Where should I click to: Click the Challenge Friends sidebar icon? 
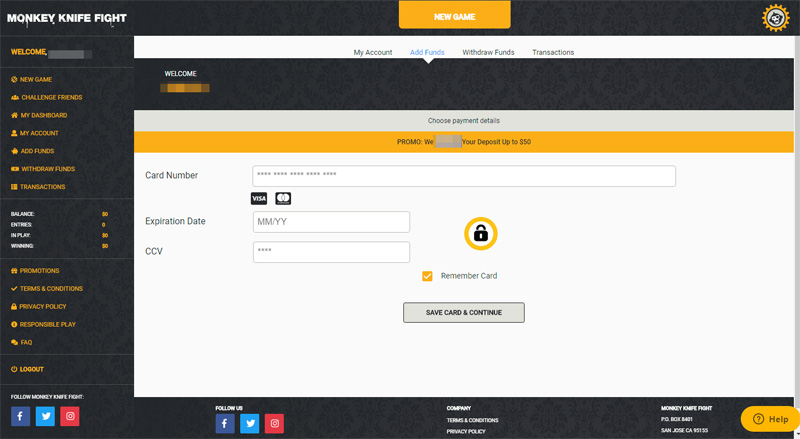15,97
